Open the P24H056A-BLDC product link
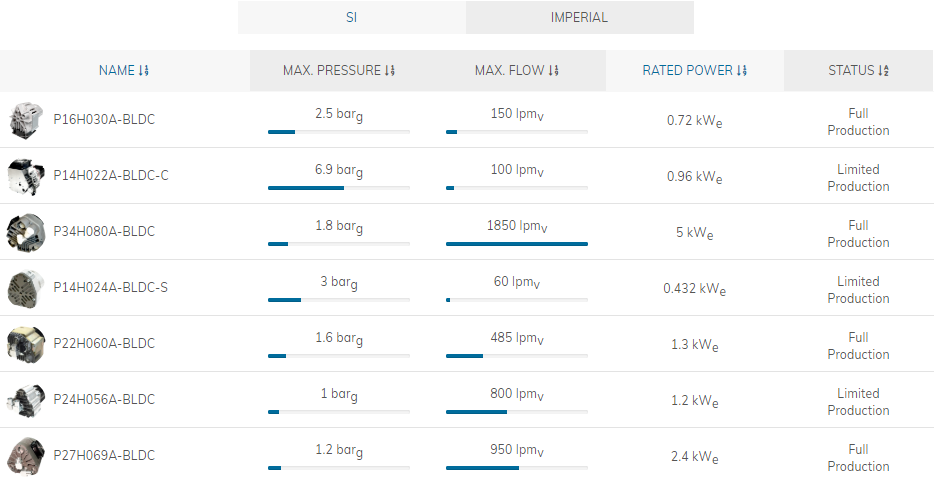 pos(104,399)
